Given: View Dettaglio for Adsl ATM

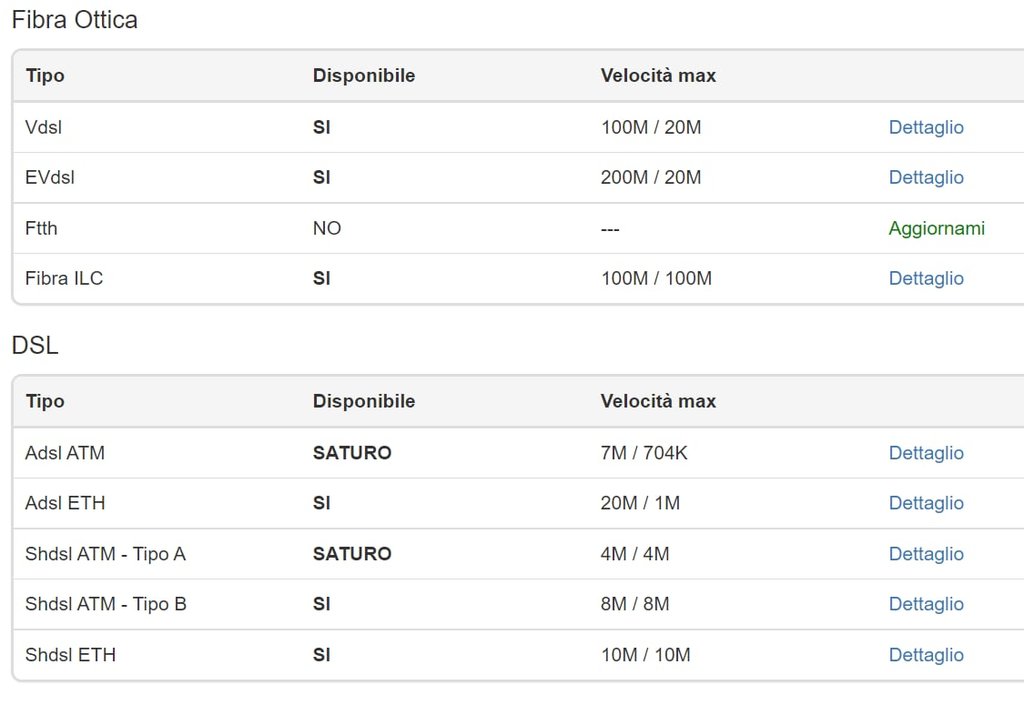Looking at the screenshot, I should point(926,453).
